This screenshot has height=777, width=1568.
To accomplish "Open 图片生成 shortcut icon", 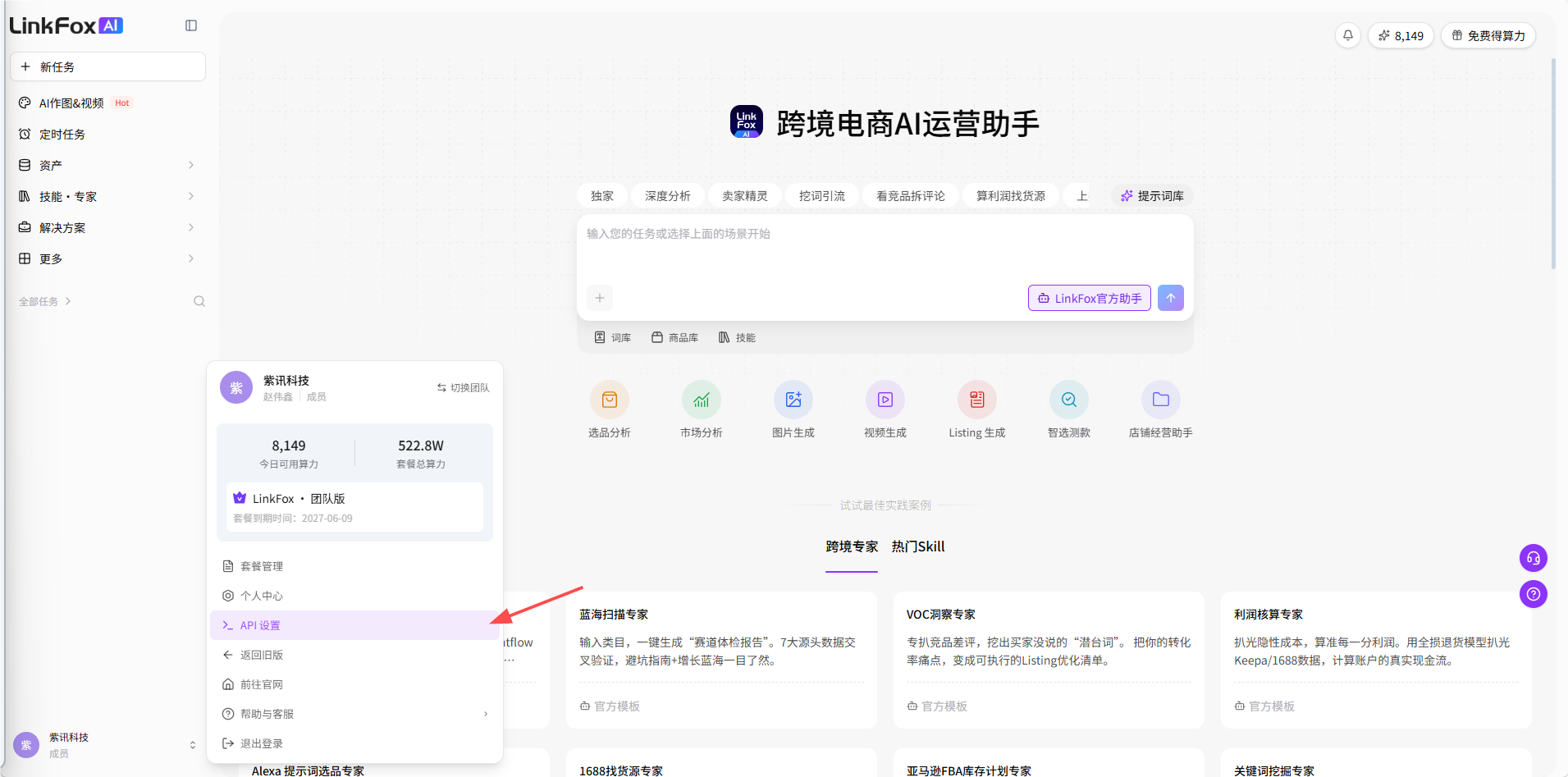I will tap(793, 400).
